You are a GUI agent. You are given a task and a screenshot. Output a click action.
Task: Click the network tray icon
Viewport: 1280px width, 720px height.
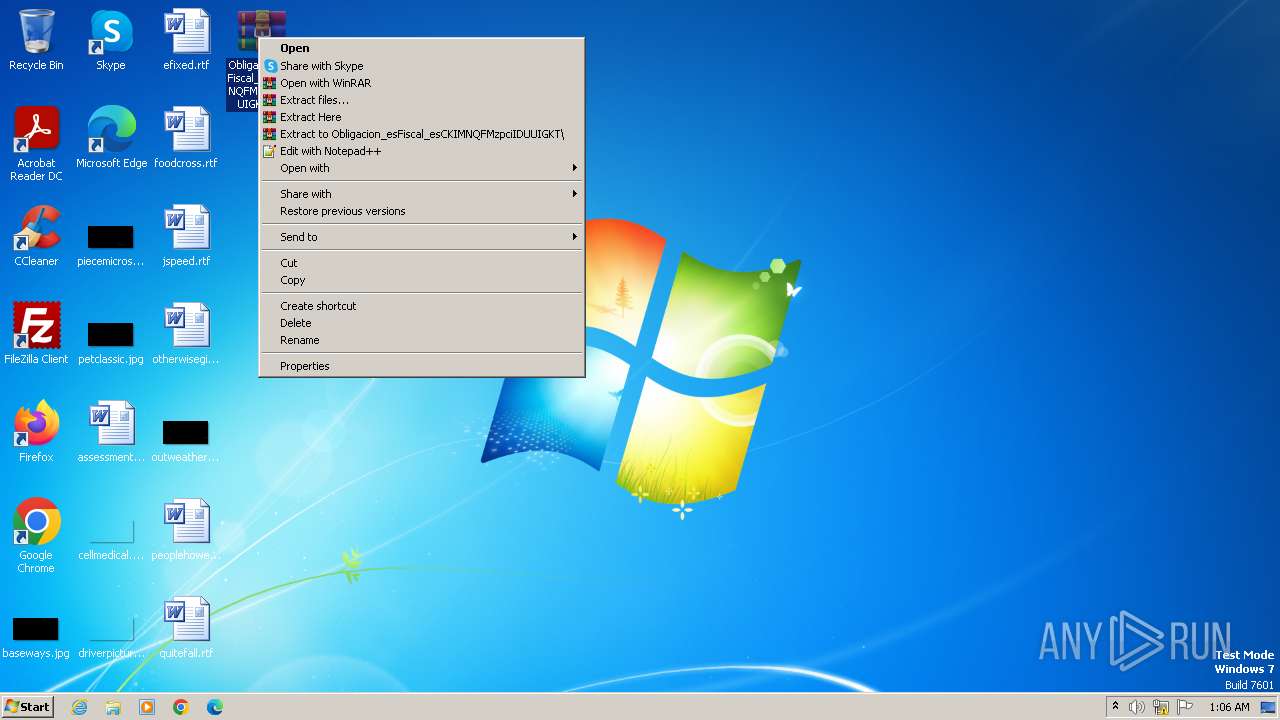point(1161,707)
